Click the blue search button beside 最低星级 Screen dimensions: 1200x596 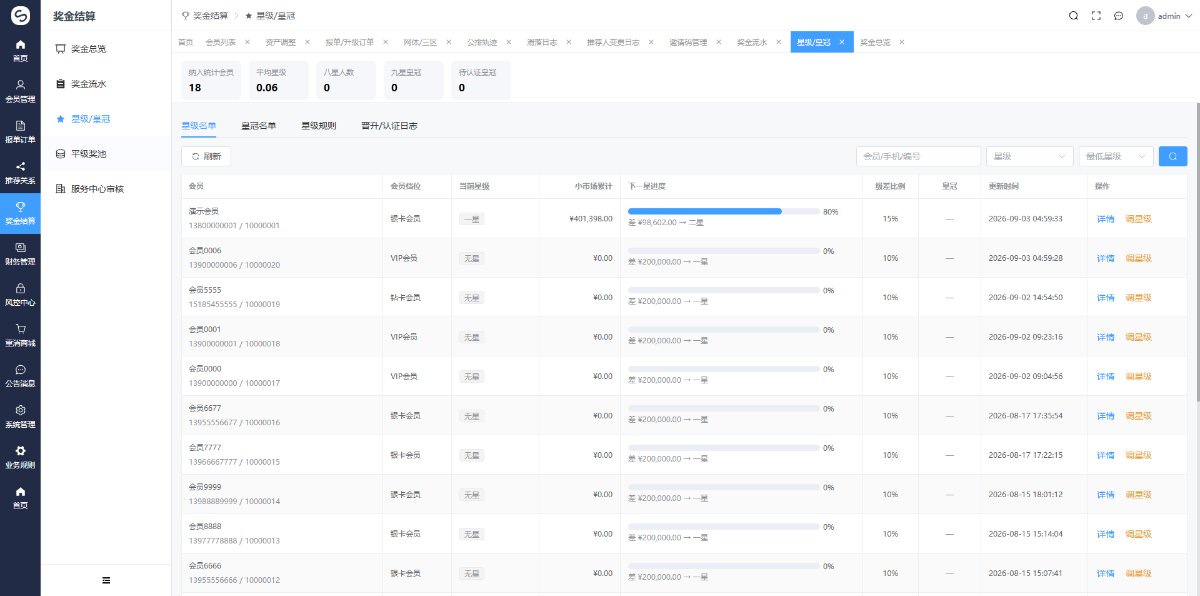tap(1173, 156)
